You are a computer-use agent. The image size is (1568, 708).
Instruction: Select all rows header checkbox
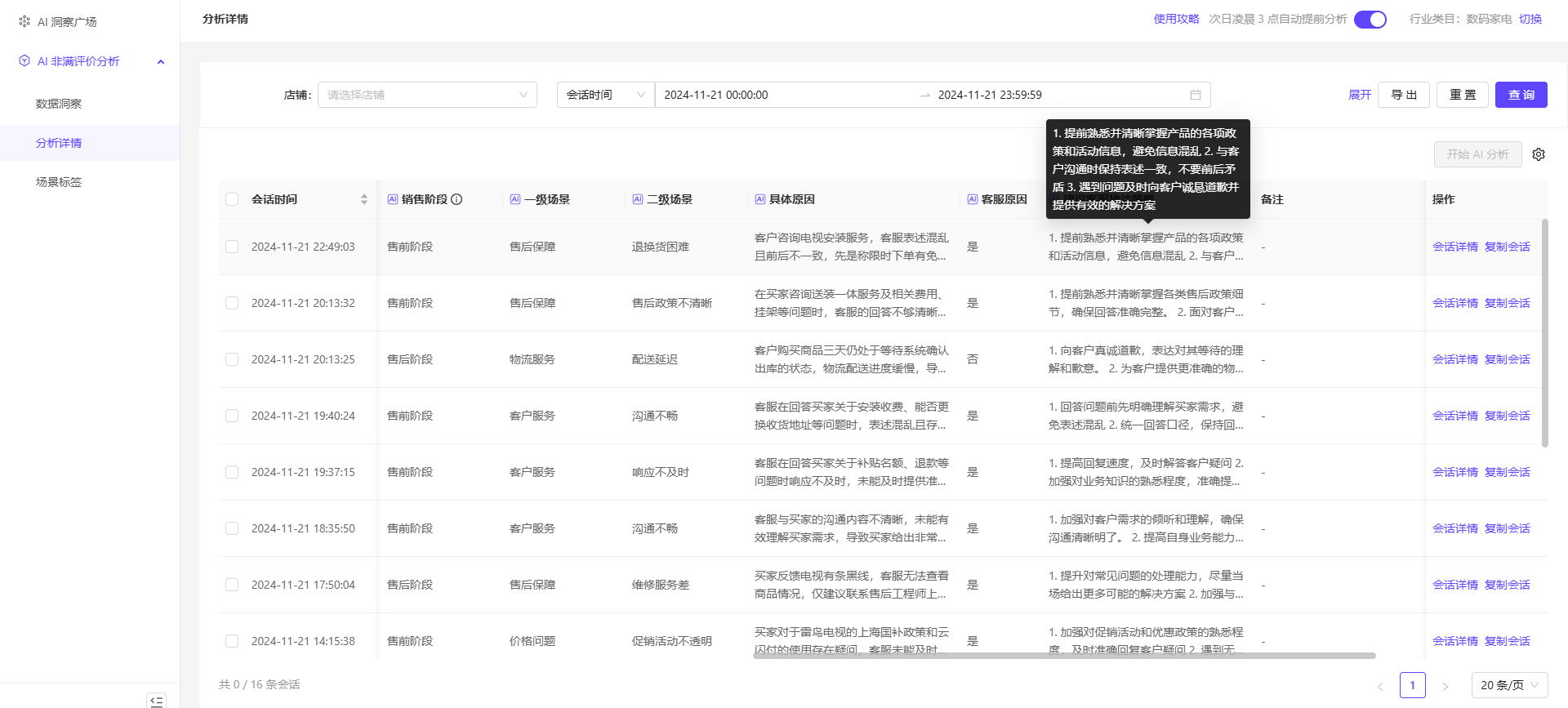(232, 199)
